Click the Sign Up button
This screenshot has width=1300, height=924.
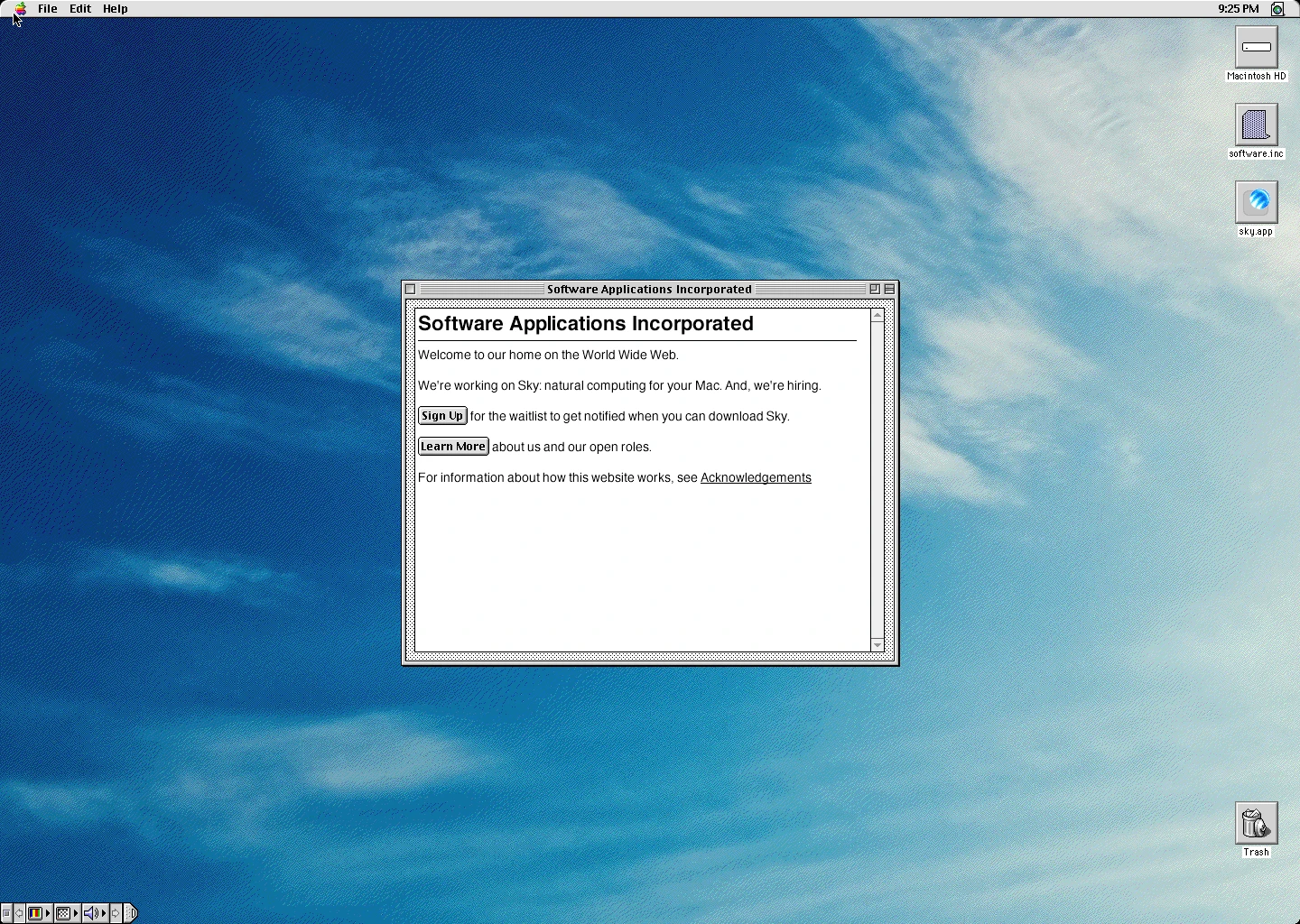coord(441,415)
